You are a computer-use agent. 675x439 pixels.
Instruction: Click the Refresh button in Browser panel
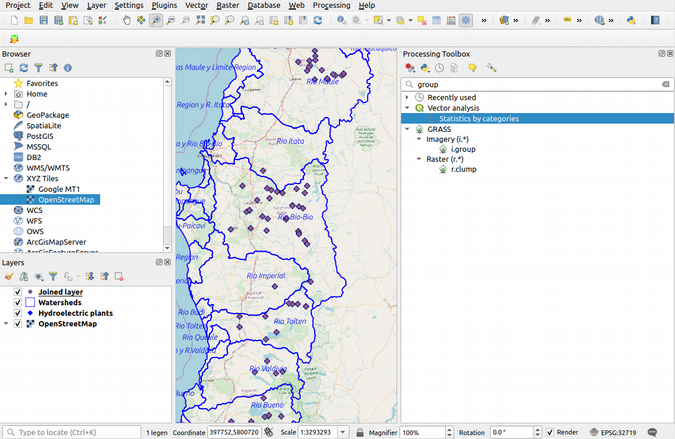tap(23, 67)
